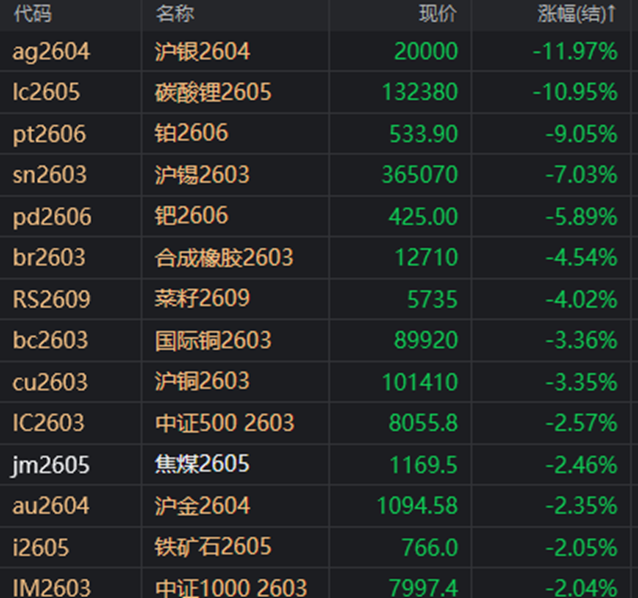Select code jm2605
The width and height of the screenshot is (638, 598).
click(x=50, y=465)
